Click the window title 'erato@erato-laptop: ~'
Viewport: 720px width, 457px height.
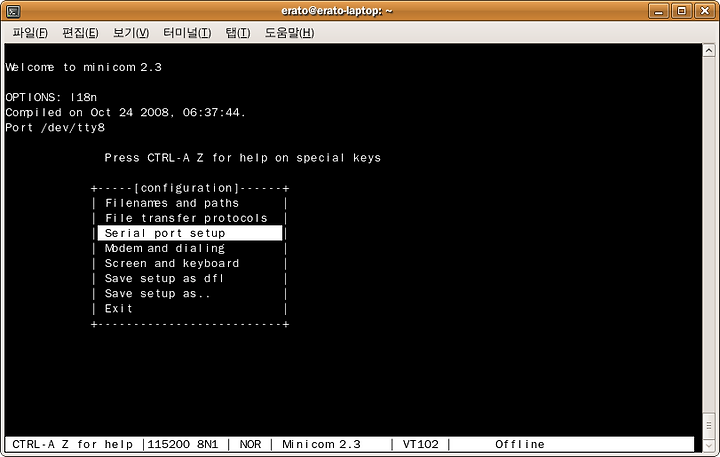tap(337, 11)
